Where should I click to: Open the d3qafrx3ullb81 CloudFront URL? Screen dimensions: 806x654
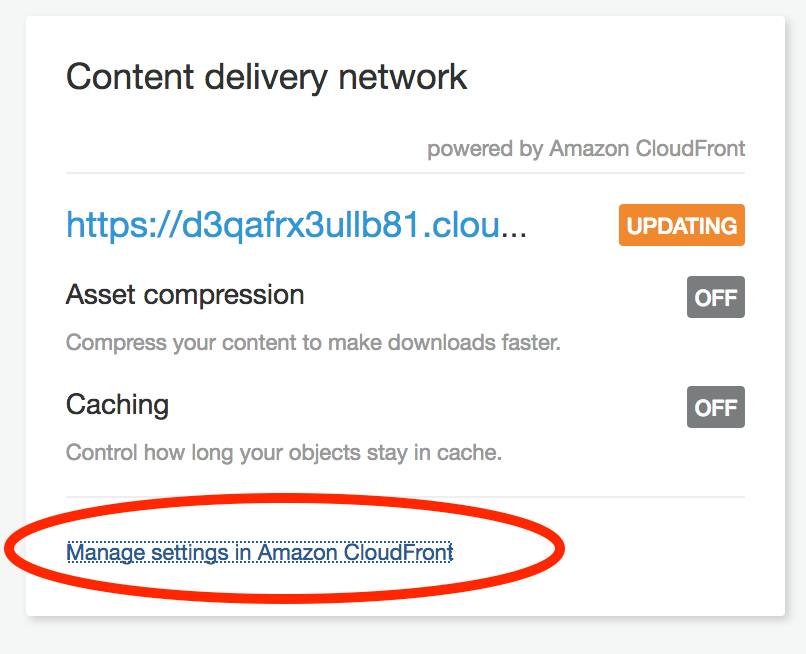(x=282, y=225)
